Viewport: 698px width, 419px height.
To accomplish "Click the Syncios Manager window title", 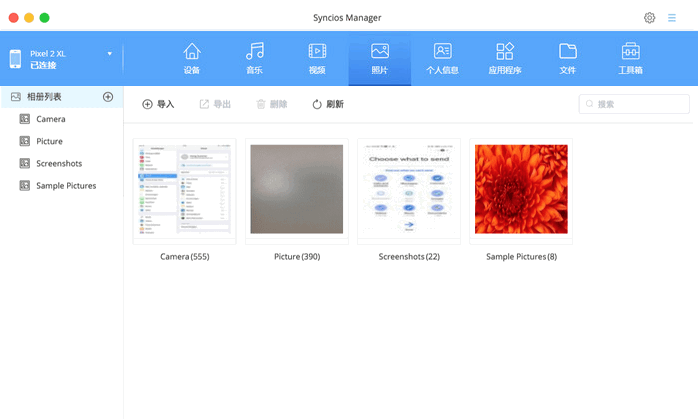I will (x=347, y=18).
